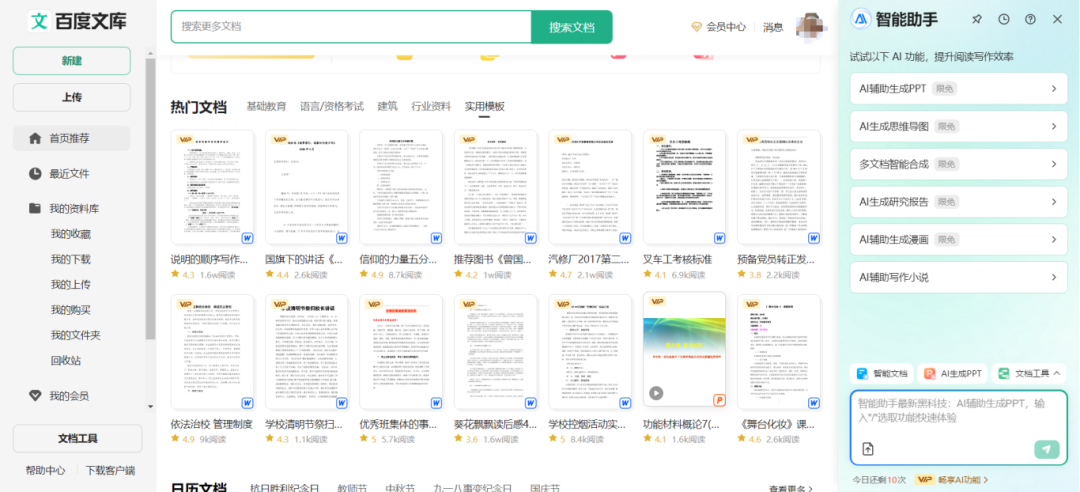Viewport: 1080px width, 492px height.
Task: Click the Baidu Wenku logo
Action: 78,21
